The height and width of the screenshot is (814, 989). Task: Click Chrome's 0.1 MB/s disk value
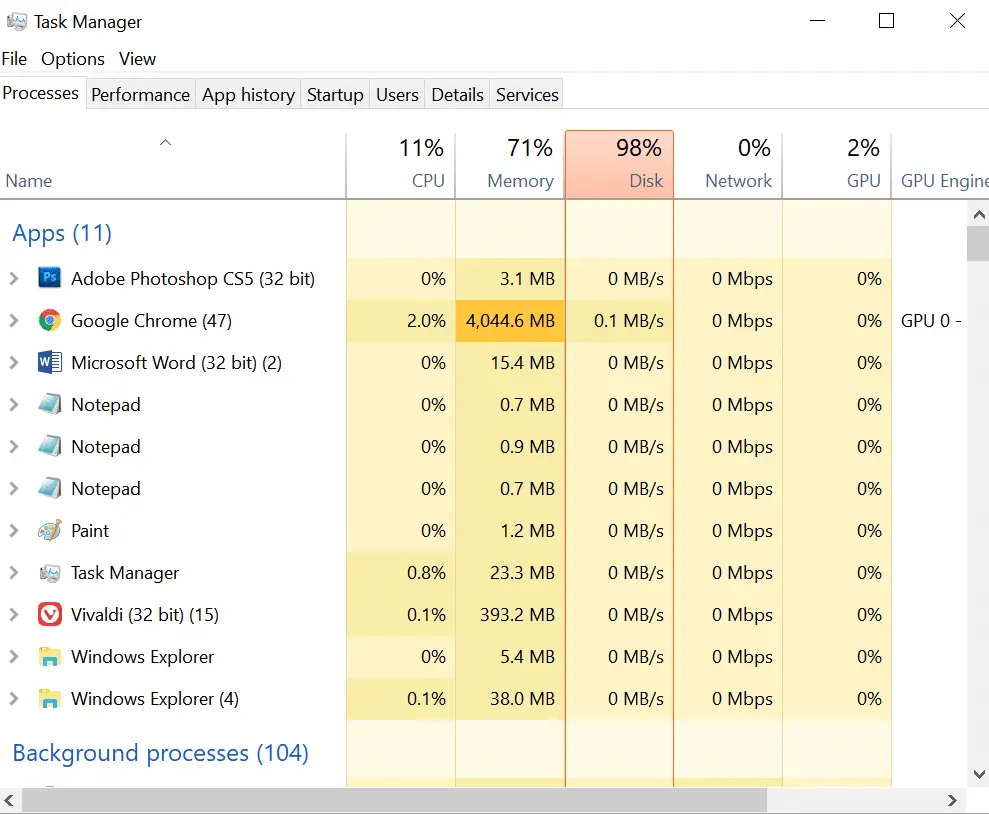pyautogui.click(x=629, y=320)
